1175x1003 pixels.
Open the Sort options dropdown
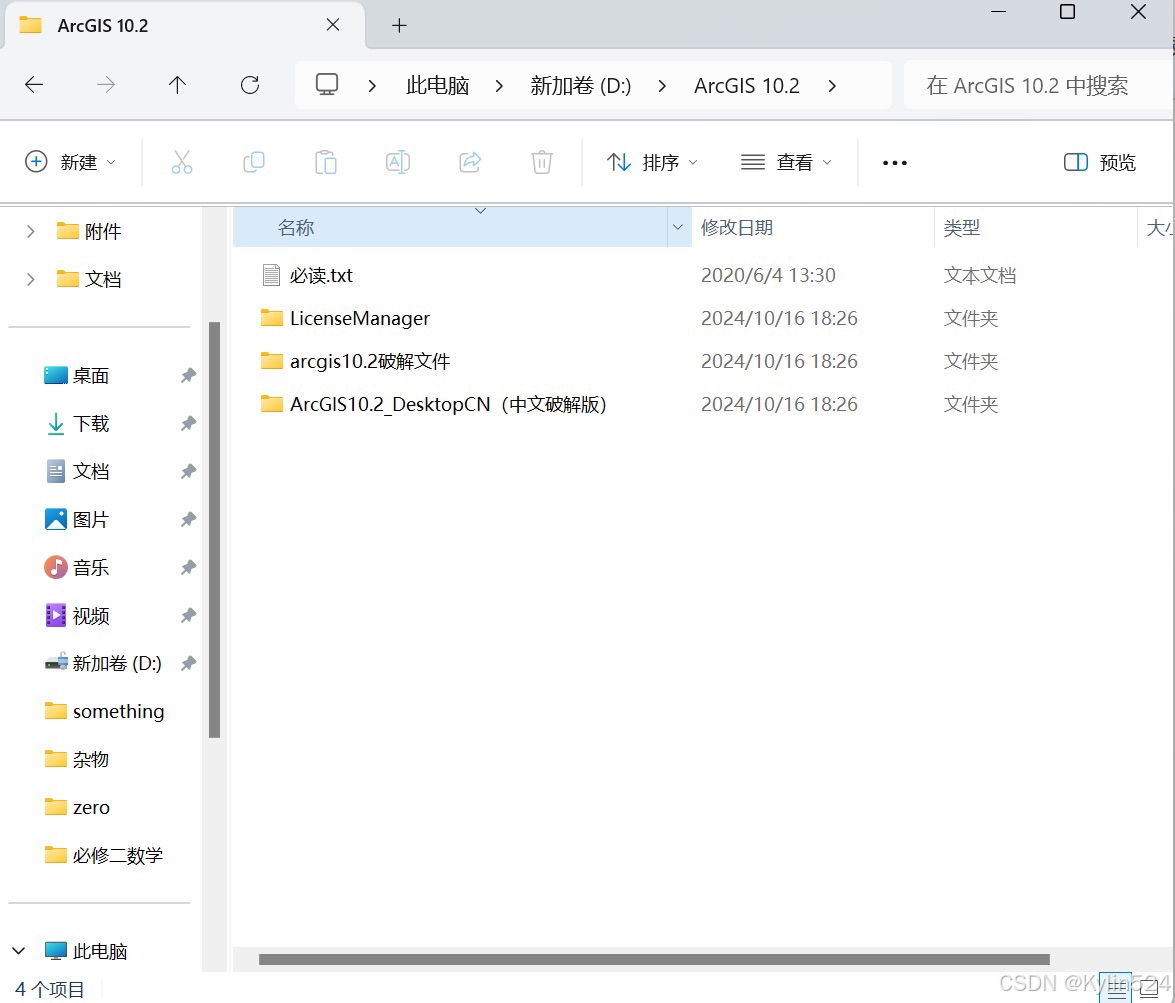click(x=652, y=162)
